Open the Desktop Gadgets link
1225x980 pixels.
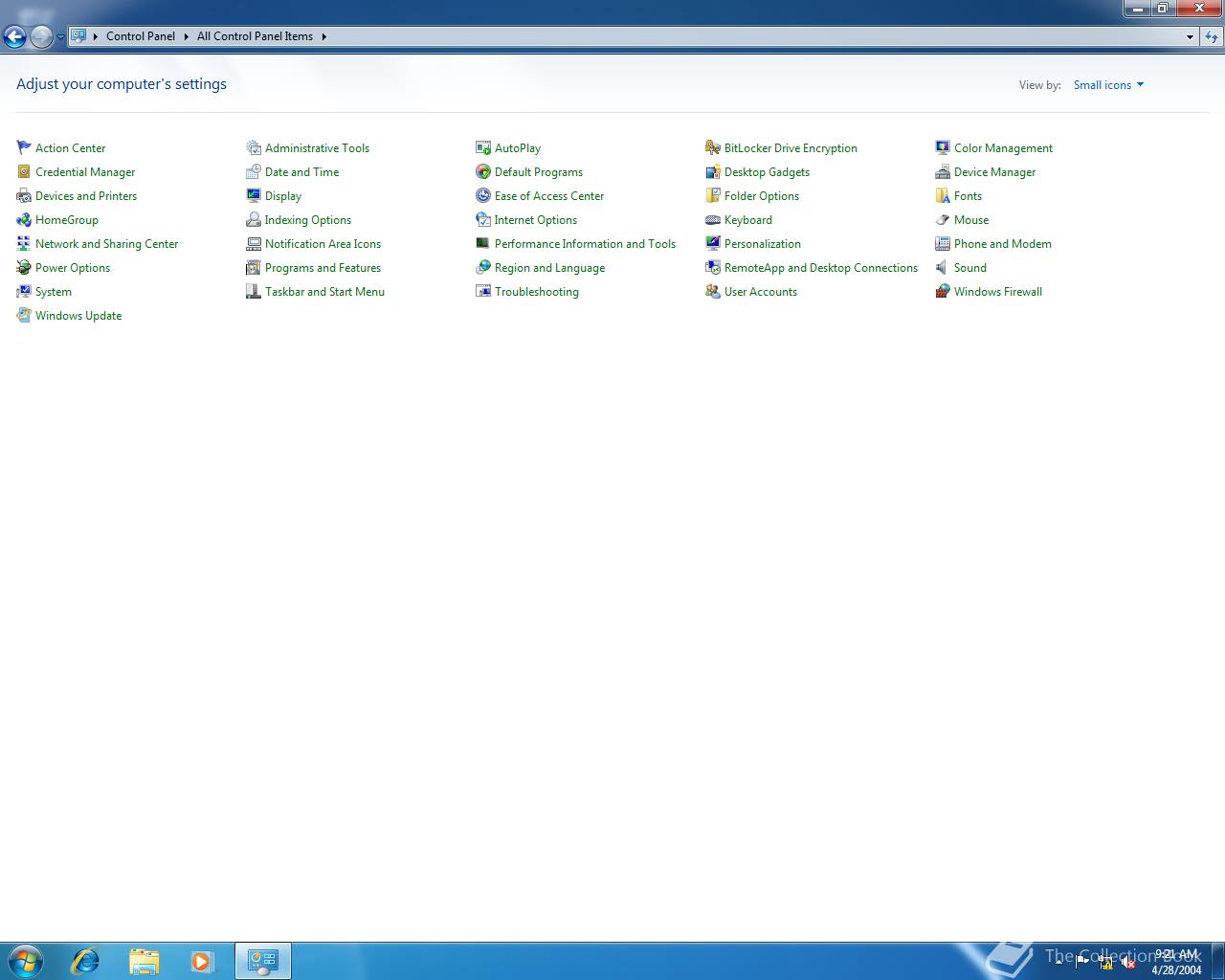pos(767,171)
